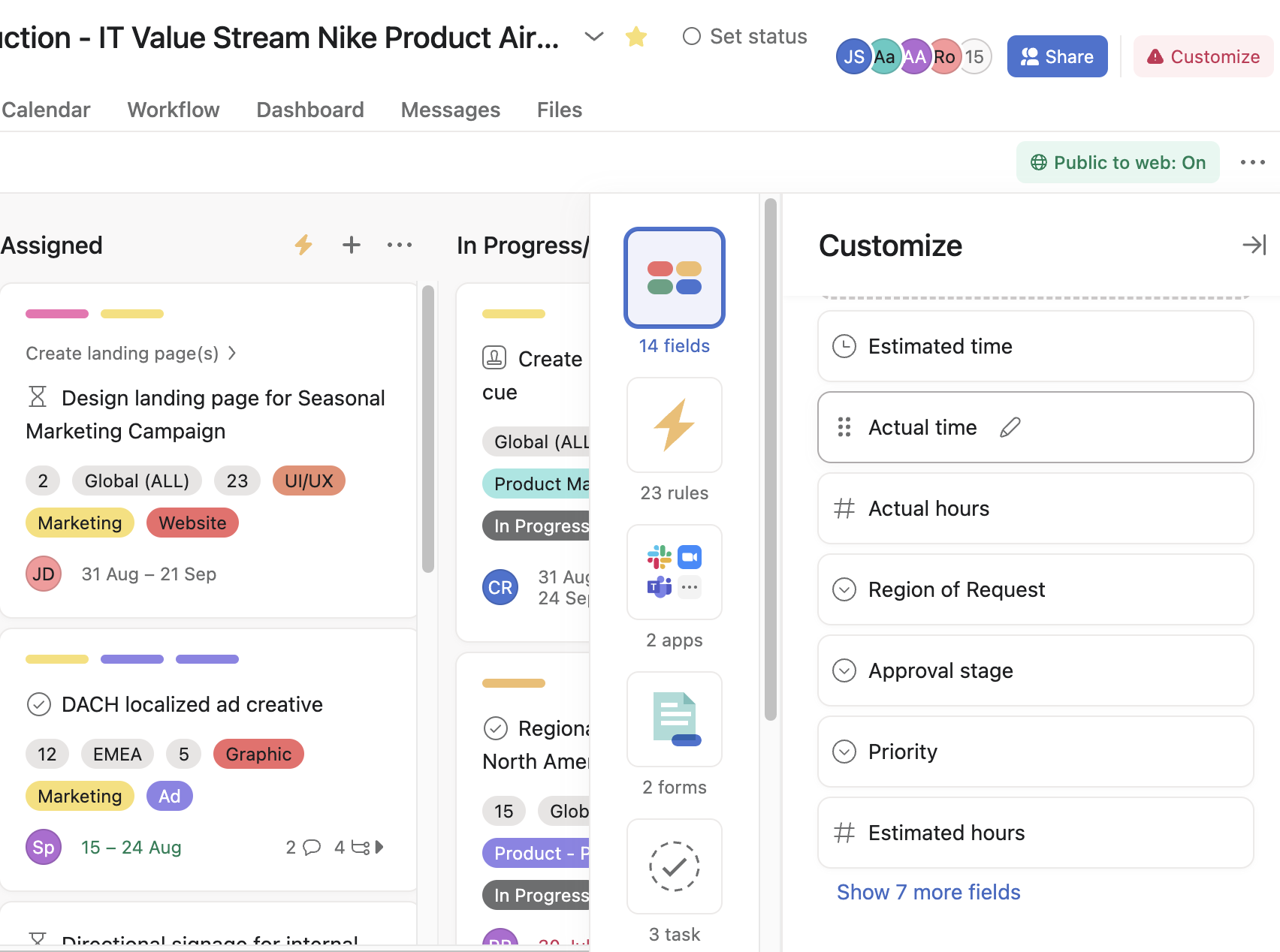Viewport: 1280px width, 952px height.
Task: Switch to the Dashboard tab
Action: click(x=310, y=110)
